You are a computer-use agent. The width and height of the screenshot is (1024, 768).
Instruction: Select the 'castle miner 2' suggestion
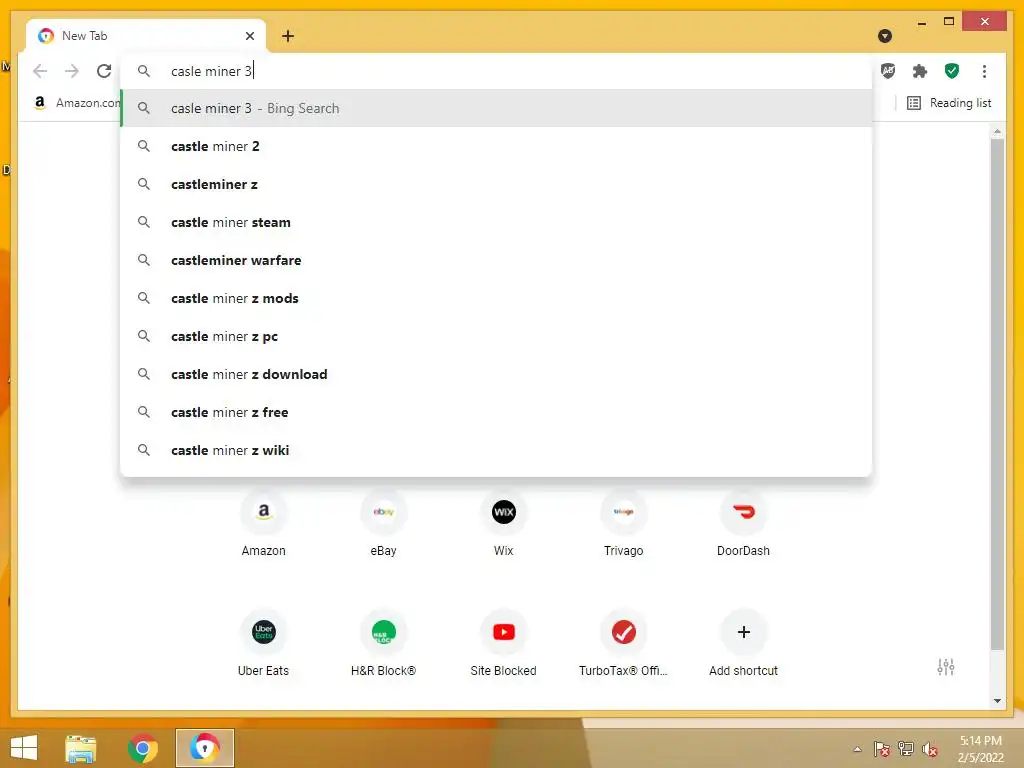(x=496, y=146)
